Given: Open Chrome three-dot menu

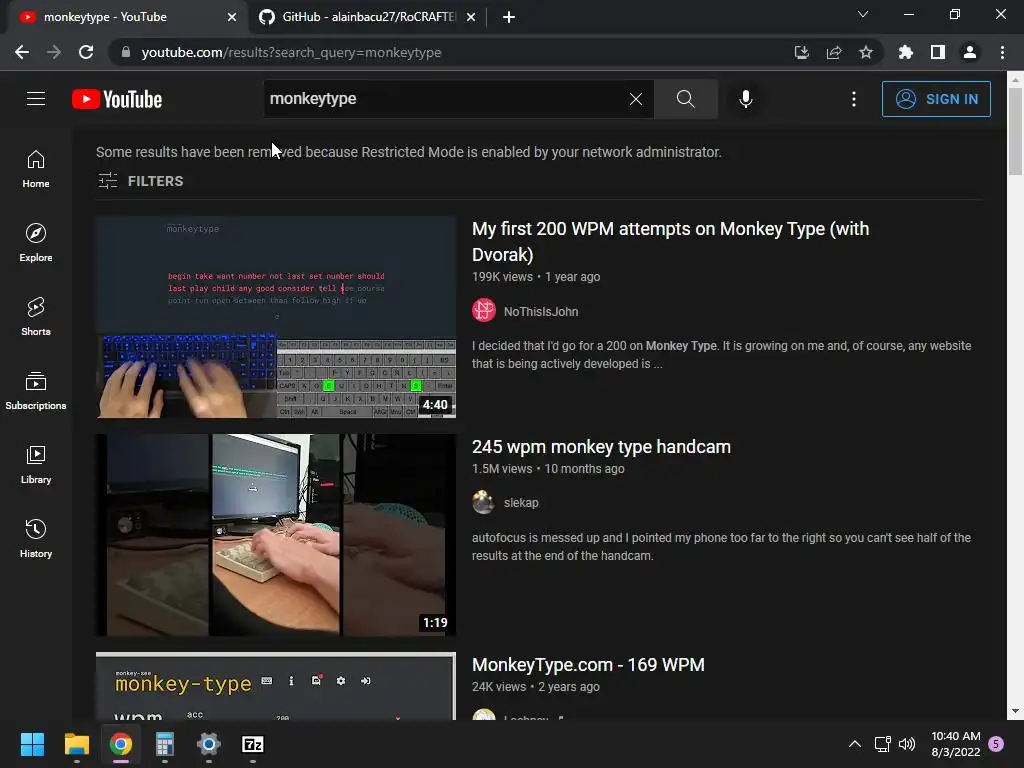Looking at the screenshot, I should 1002,52.
